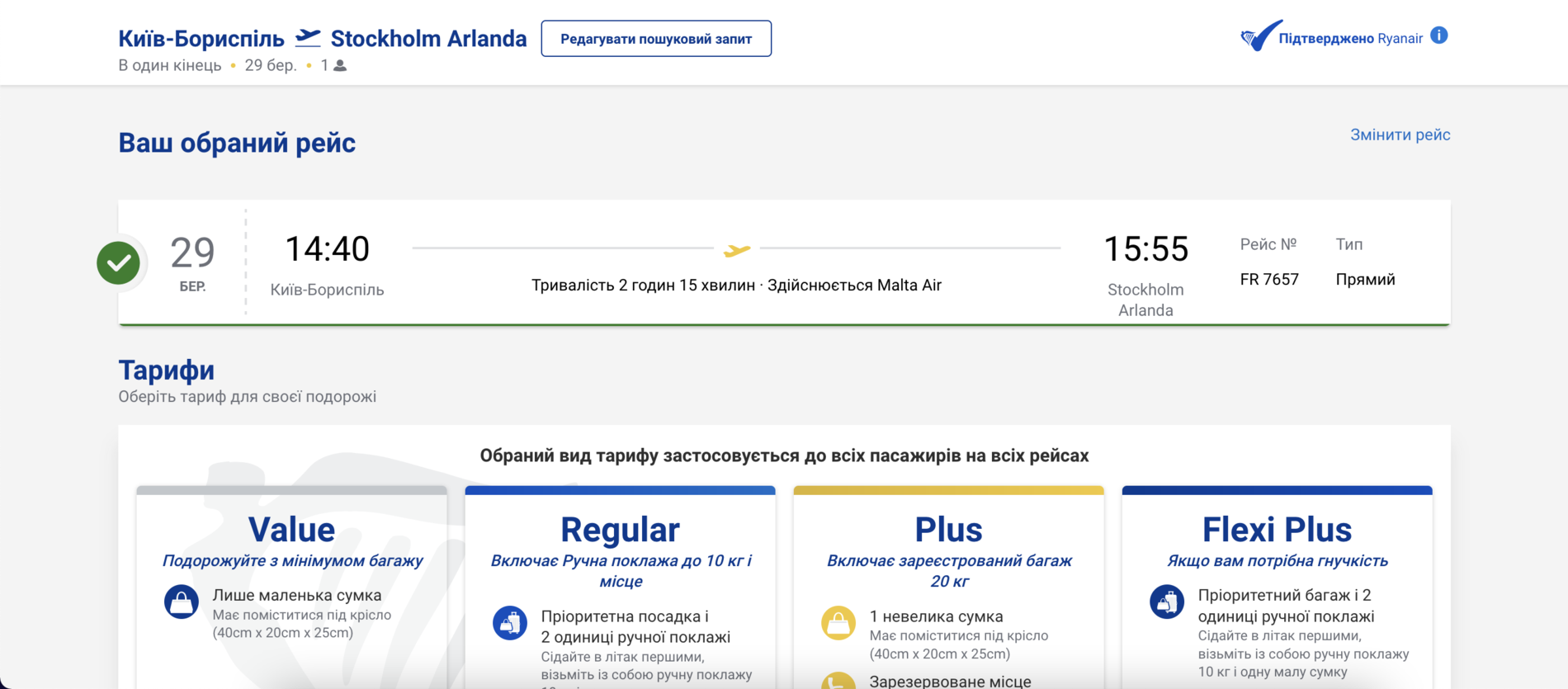The height and width of the screenshot is (689, 1568).
Task: Click the airplane icon between route cities
Action: (308, 37)
